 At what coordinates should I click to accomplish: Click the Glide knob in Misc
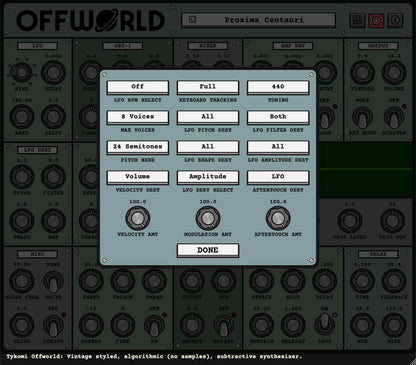coord(22,325)
